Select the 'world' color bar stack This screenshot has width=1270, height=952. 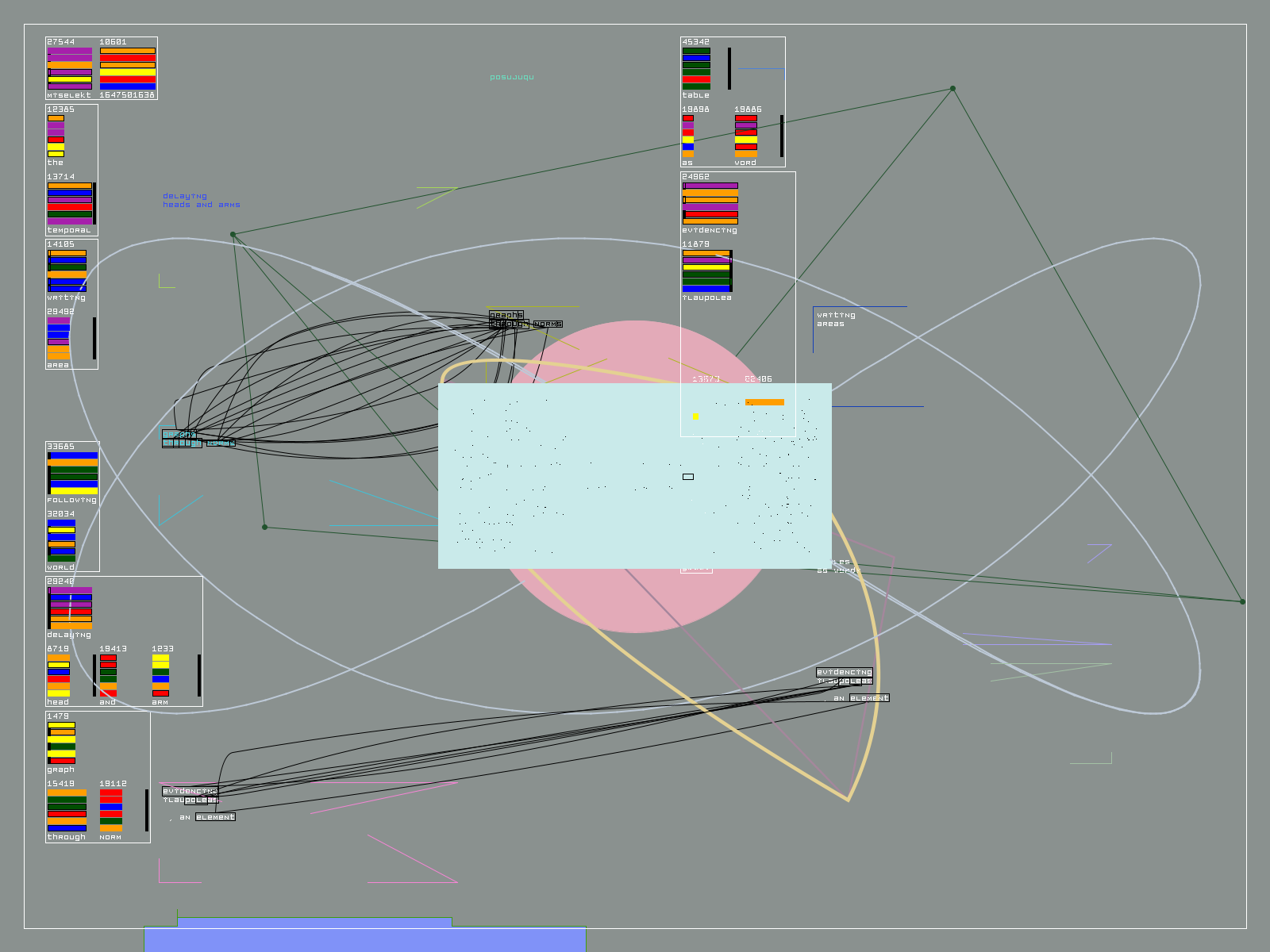click(x=61, y=540)
